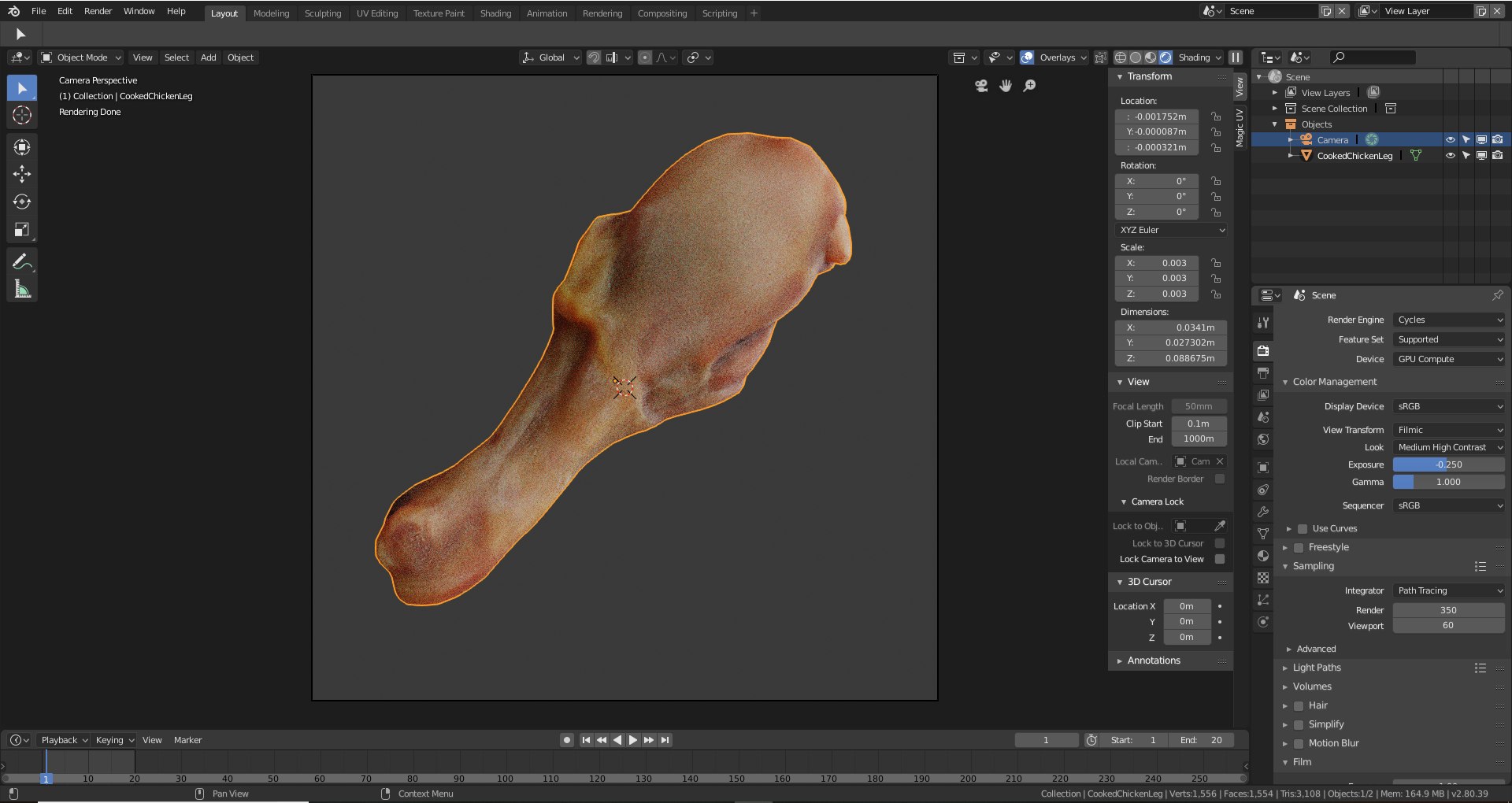Click the zoom magnifier icon in viewport

[x=1029, y=86]
